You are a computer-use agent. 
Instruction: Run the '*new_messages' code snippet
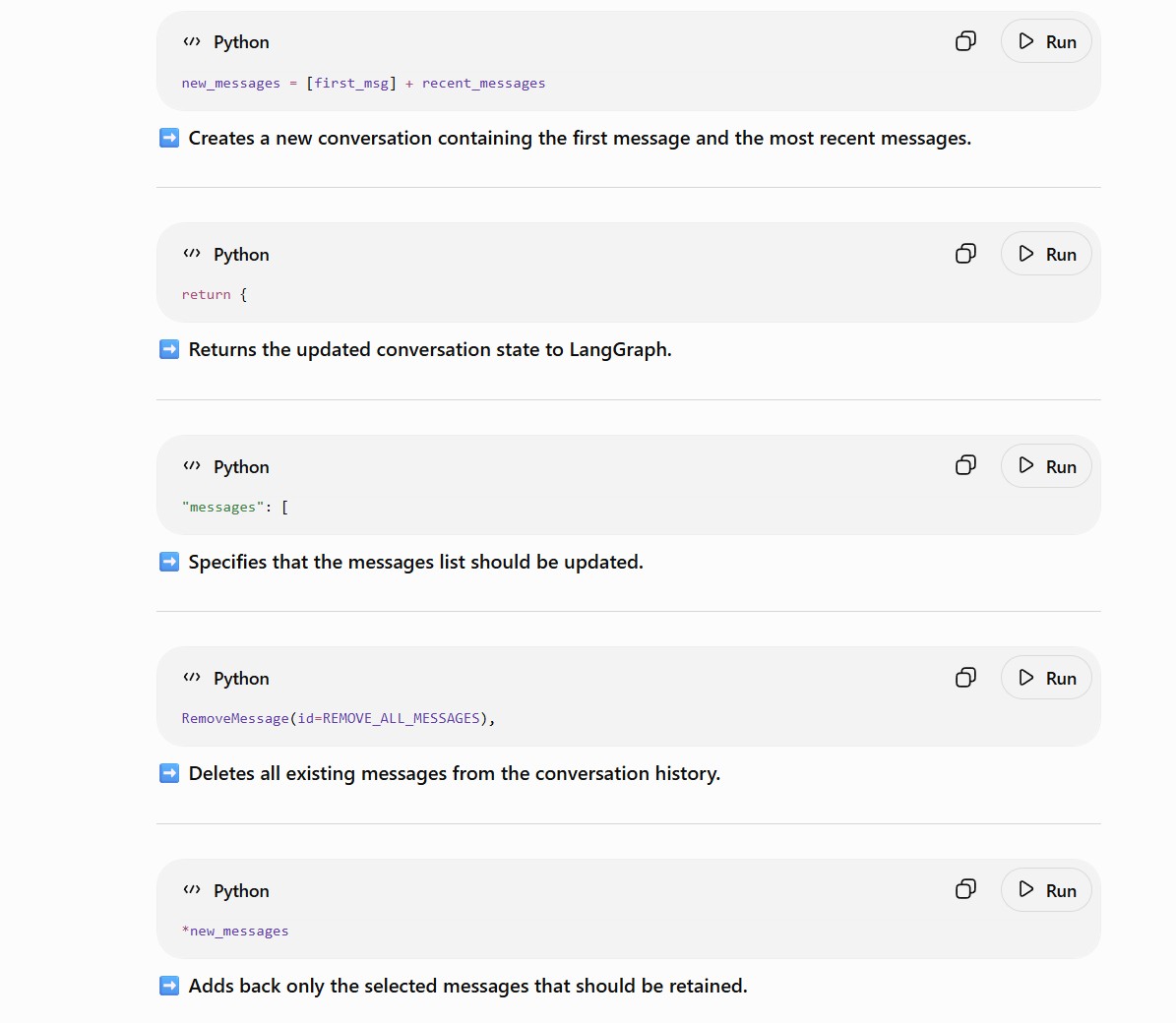pos(1045,889)
